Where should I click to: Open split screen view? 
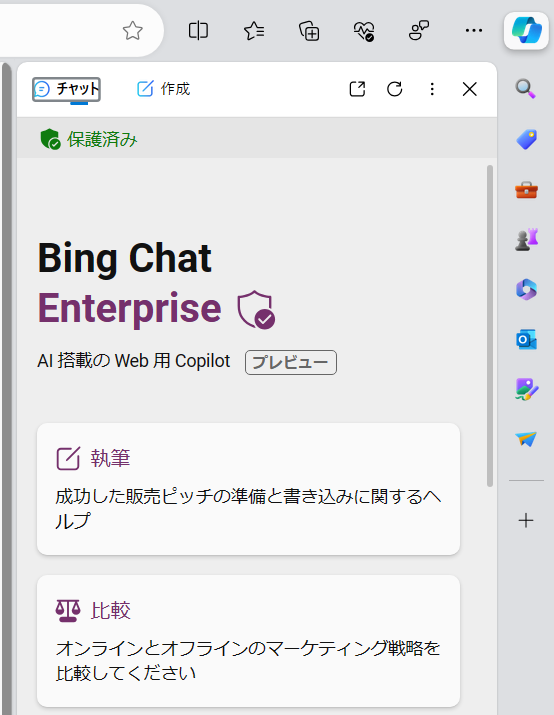198,31
